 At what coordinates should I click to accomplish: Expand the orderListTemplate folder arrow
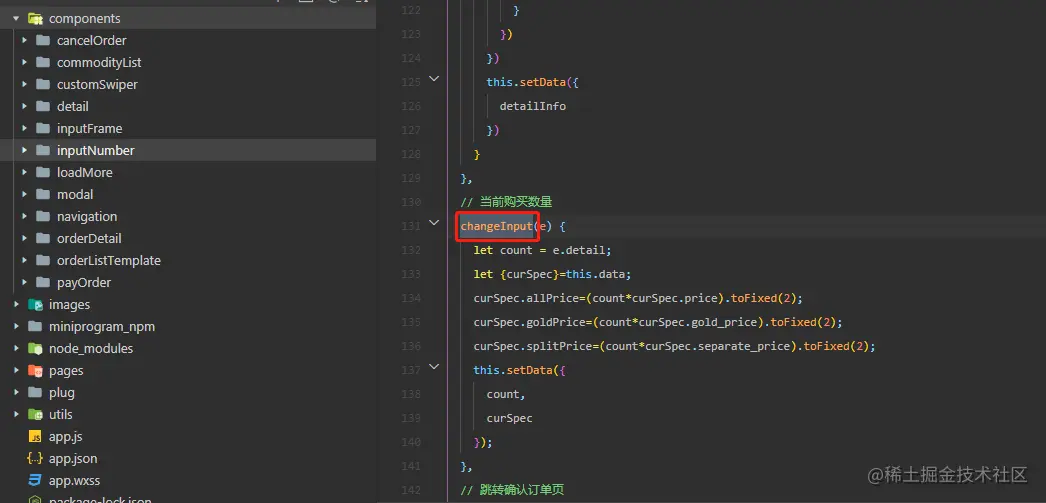click(x=24, y=261)
